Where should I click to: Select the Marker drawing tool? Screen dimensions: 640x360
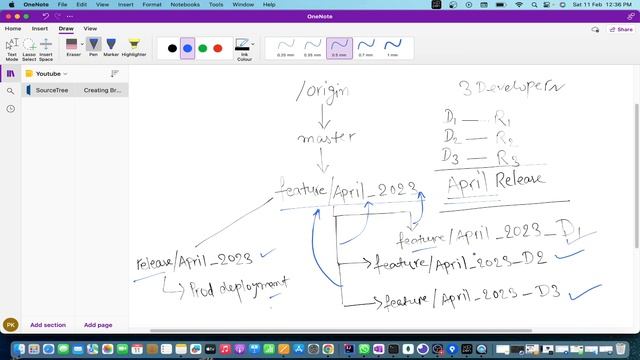111,47
